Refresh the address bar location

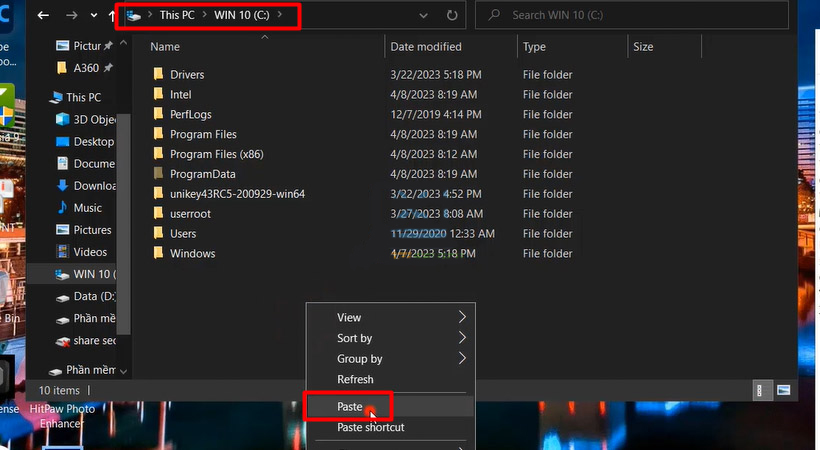452,16
